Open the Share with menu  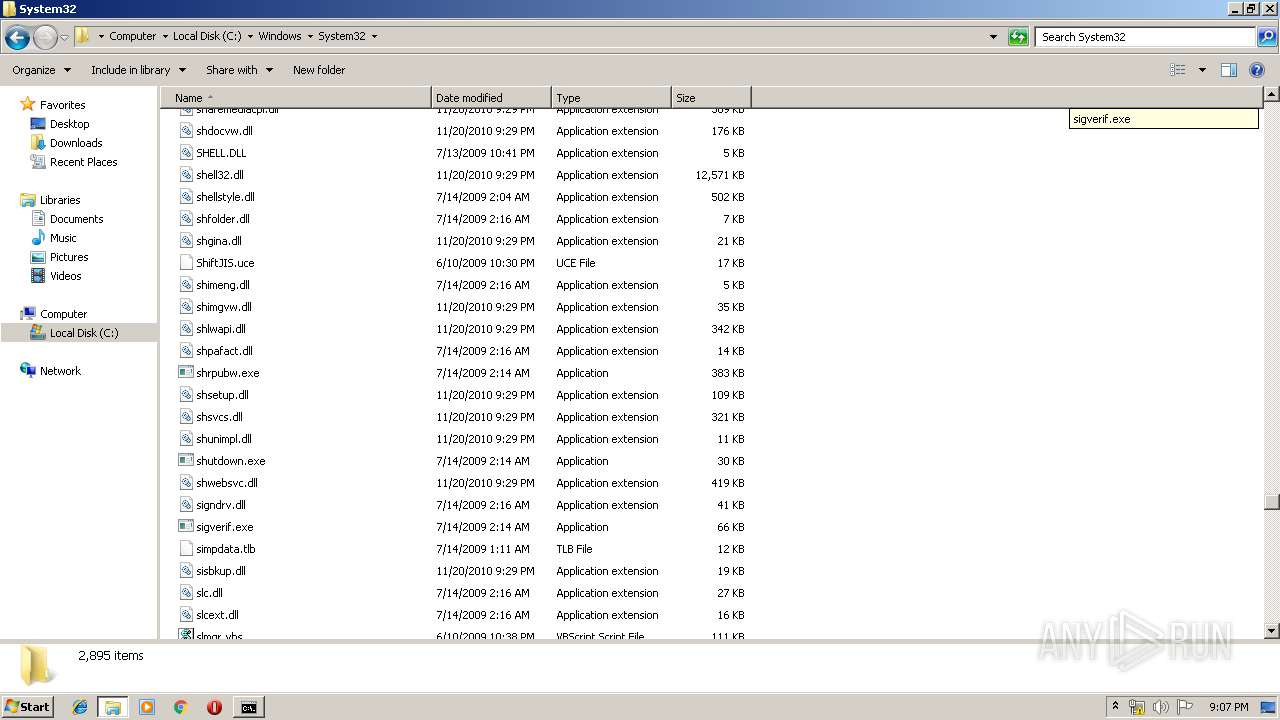[239, 70]
